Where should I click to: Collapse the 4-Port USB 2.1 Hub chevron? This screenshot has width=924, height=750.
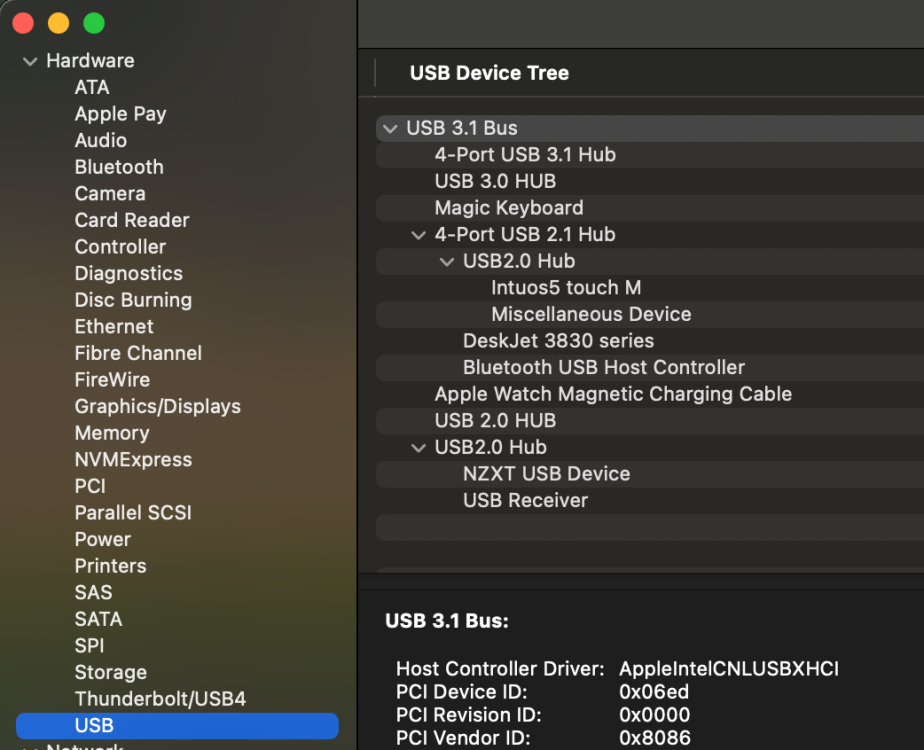pyautogui.click(x=418, y=234)
